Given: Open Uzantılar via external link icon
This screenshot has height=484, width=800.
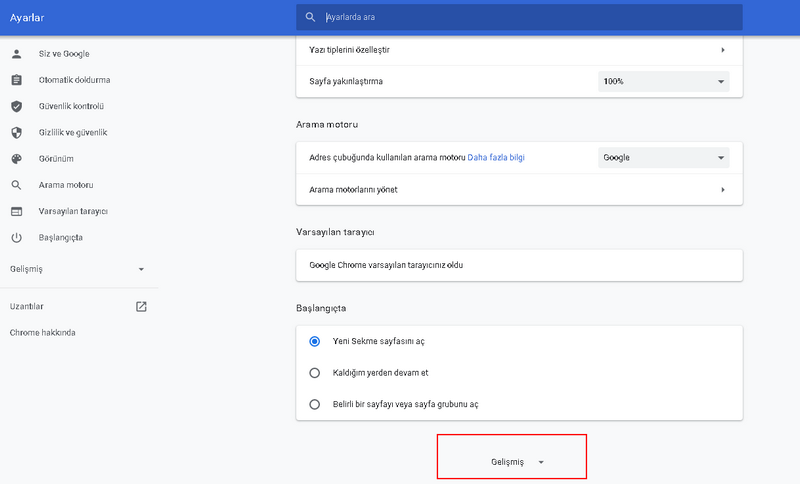Looking at the screenshot, I should [x=141, y=306].
